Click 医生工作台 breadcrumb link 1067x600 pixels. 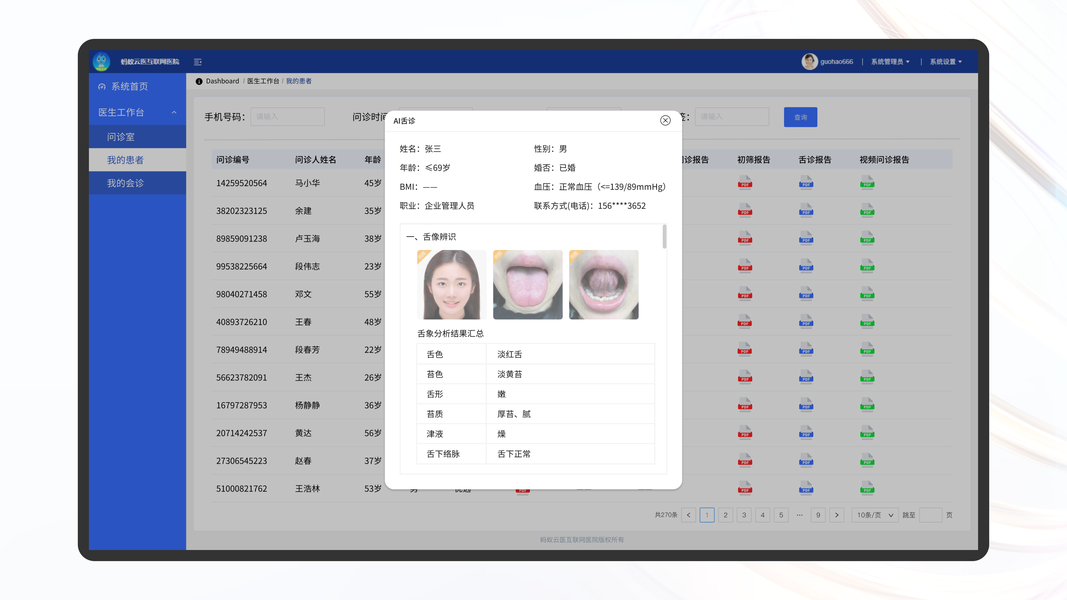coord(263,81)
